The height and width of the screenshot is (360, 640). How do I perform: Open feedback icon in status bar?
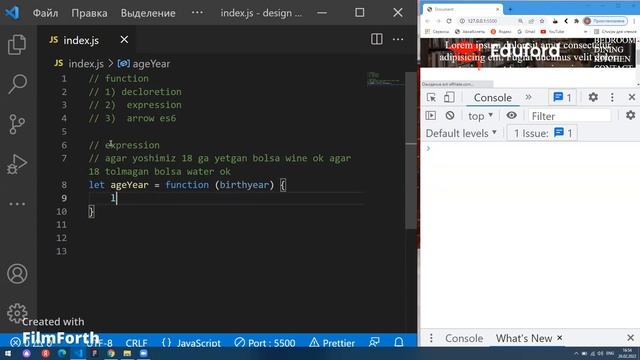click(374, 342)
